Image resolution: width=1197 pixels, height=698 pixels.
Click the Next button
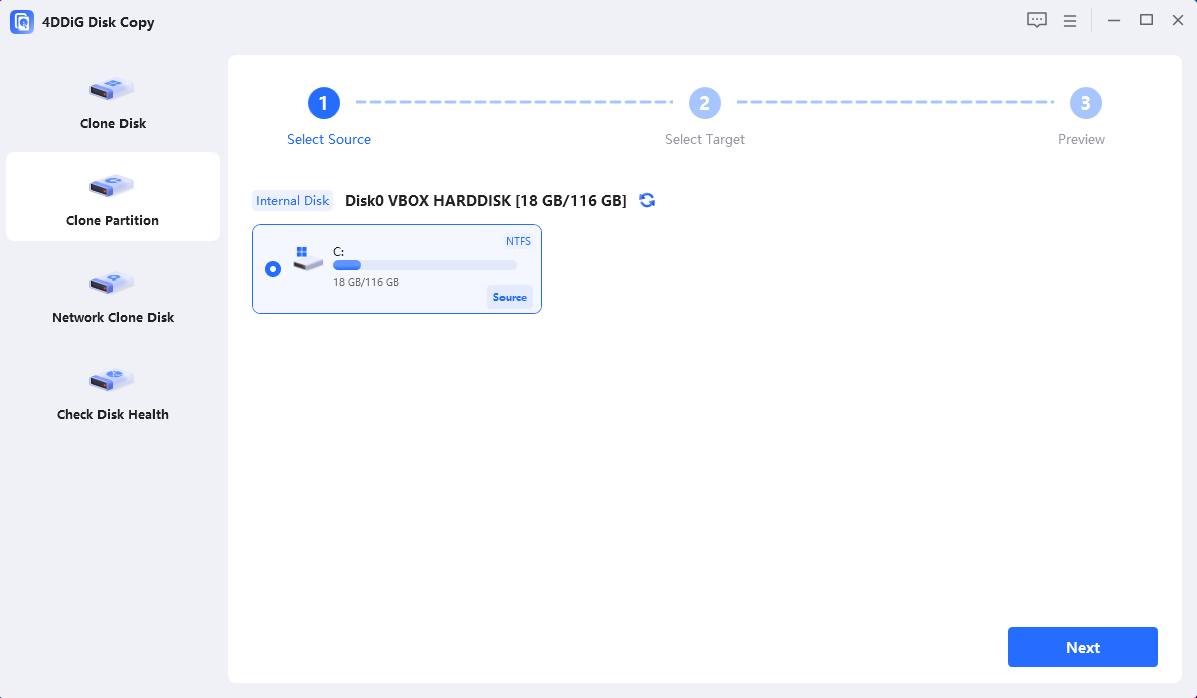pos(1082,647)
